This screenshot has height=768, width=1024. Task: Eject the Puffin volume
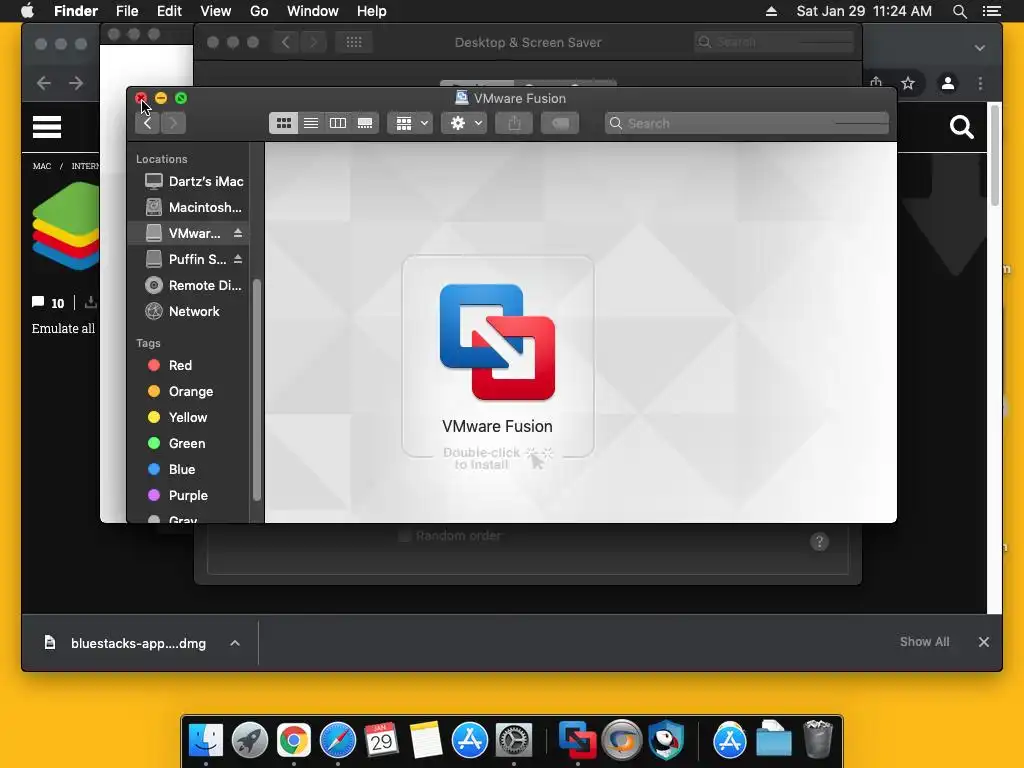(x=238, y=259)
